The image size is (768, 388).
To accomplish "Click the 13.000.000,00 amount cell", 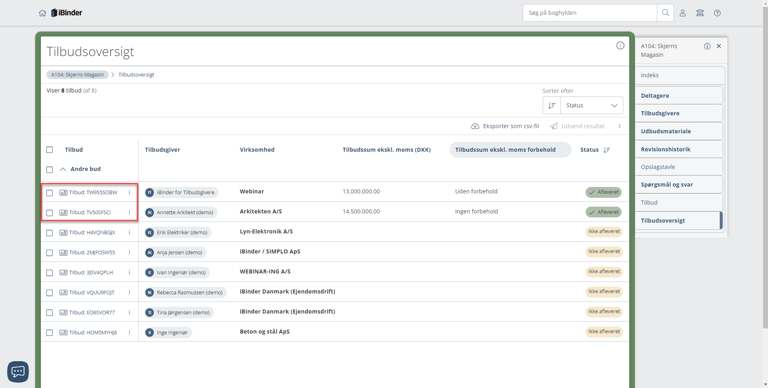I will coord(361,192).
